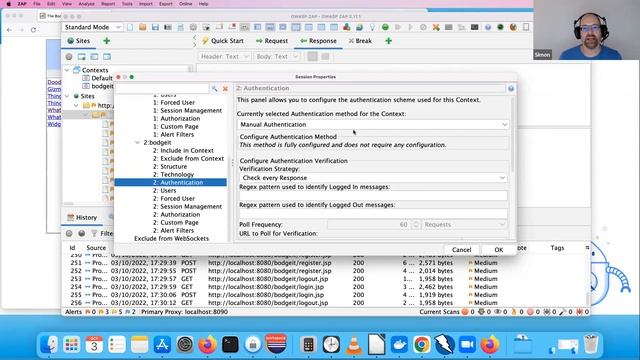Screen dimensions: 640x360
Task: Click the first round icon under the Sites tab
Action: point(69,57)
